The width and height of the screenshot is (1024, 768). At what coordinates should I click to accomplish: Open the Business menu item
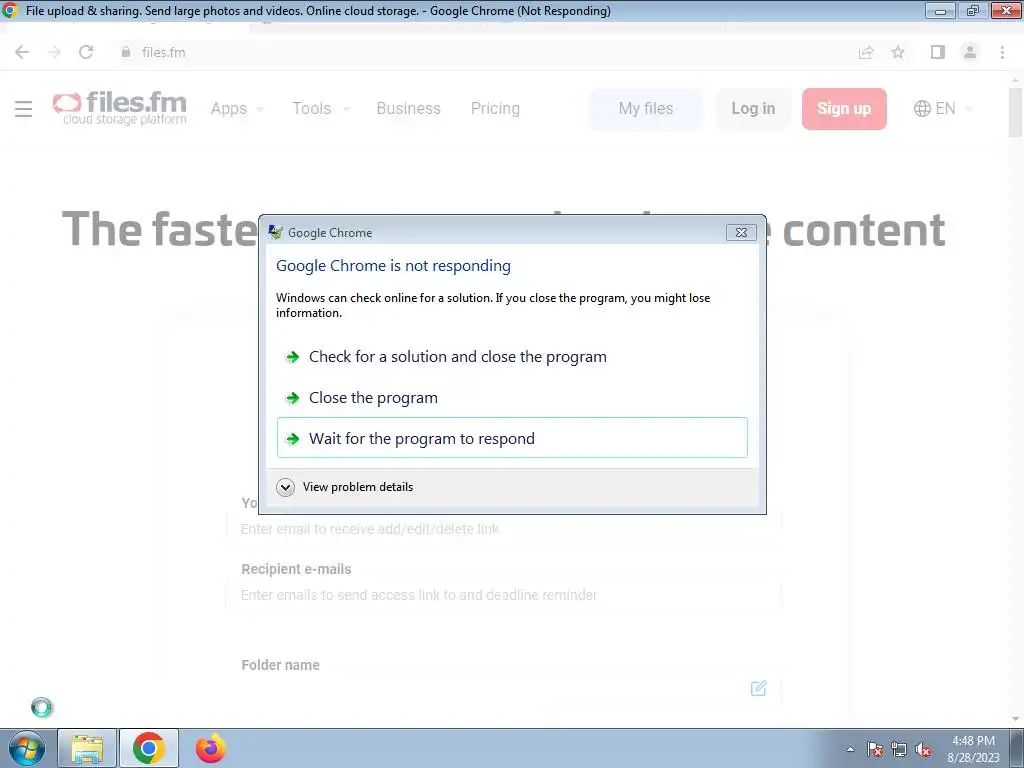[408, 108]
